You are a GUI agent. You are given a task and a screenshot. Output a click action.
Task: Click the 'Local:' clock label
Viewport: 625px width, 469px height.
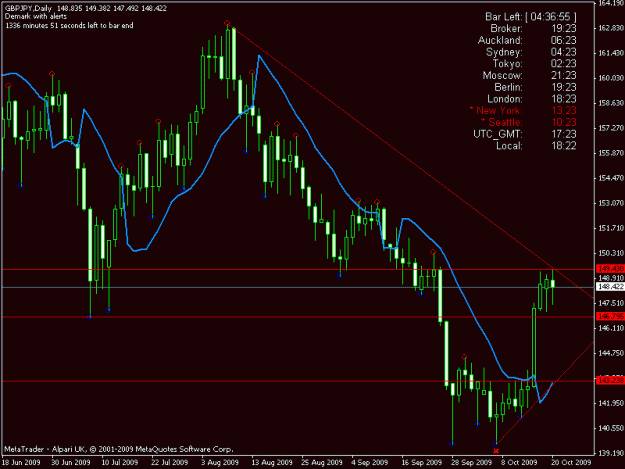click(x=509, y=146)
